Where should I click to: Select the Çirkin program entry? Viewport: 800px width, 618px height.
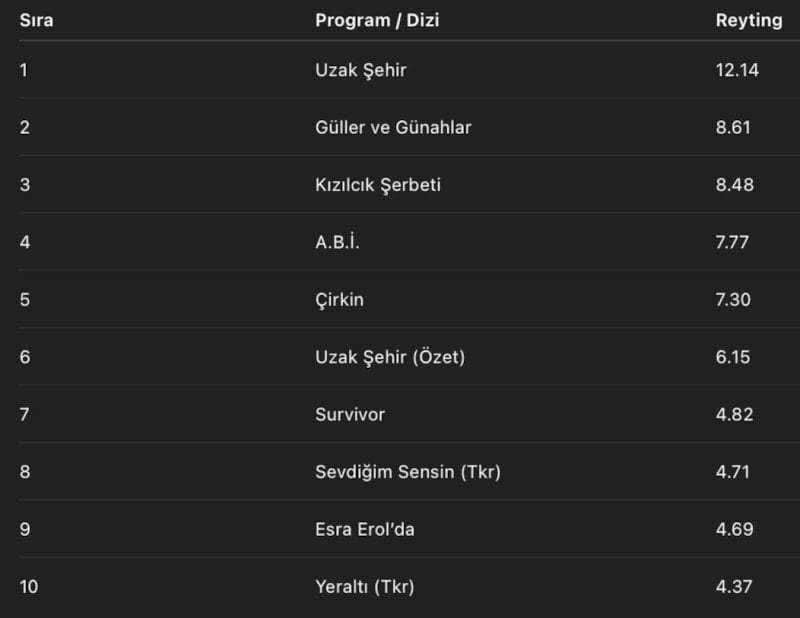pyautogui.click(x=340, y=299)
